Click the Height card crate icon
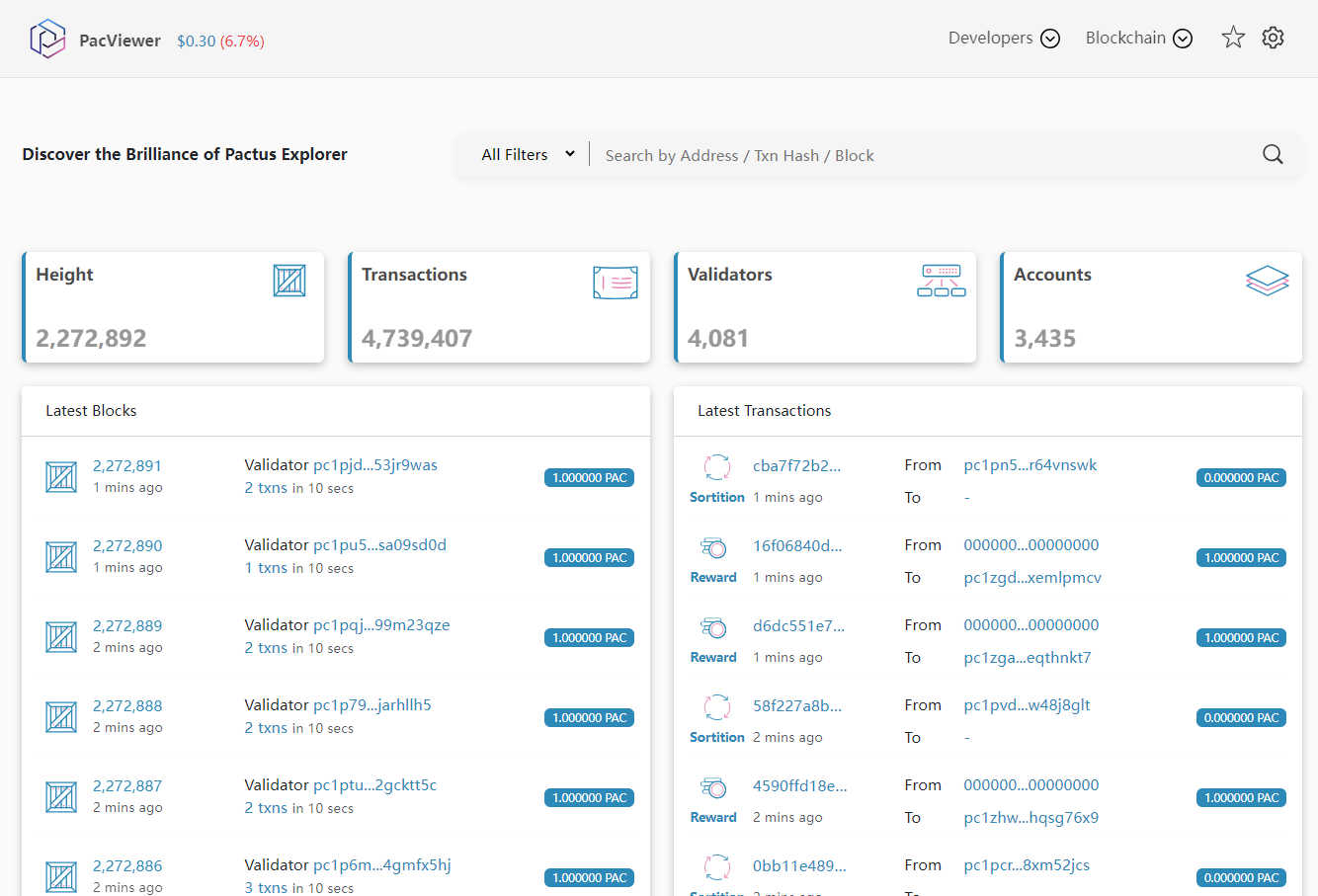1318x896 pixels. pyautogui.click(x=289, y=281)
